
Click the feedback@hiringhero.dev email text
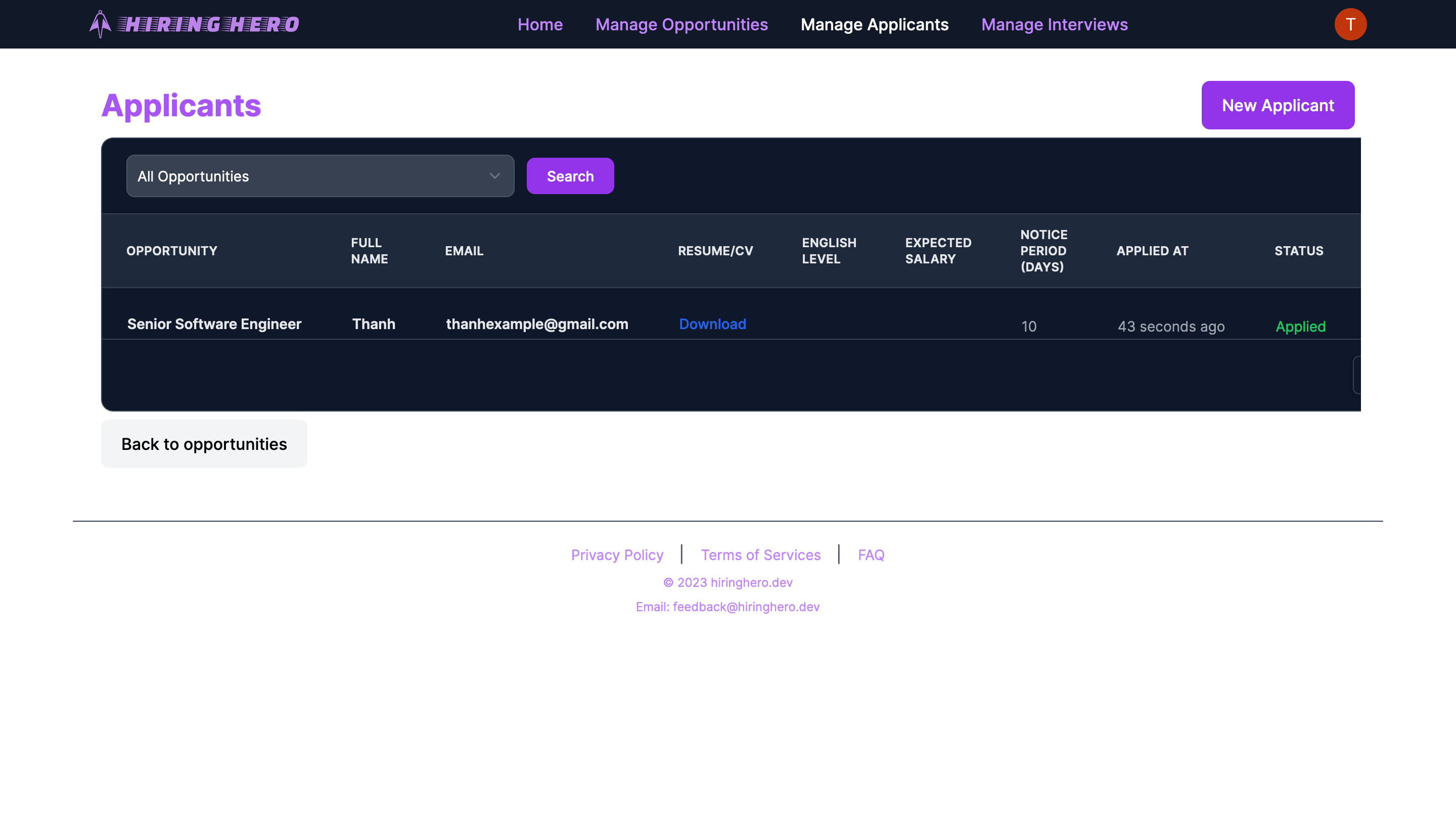point(746,607)
